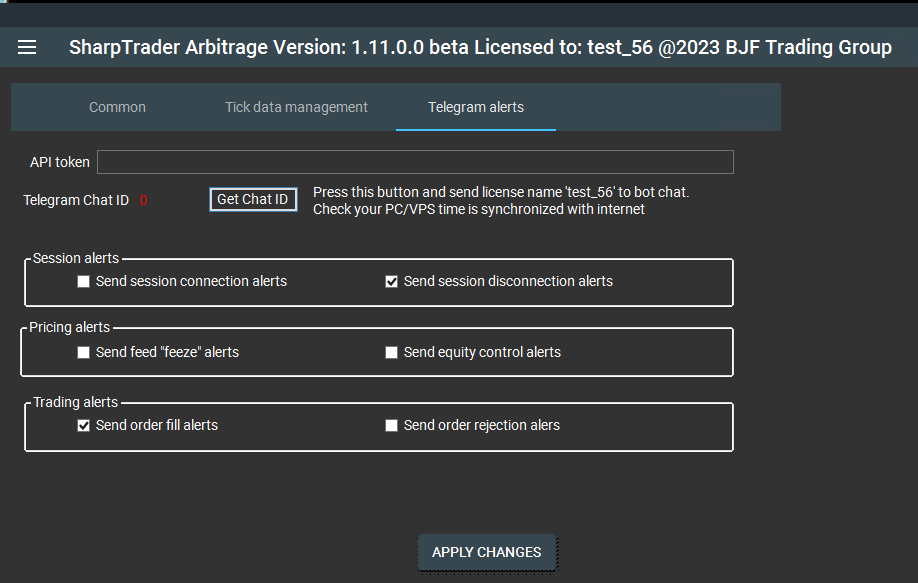918x583 pixels.
Task: Click the "Pricing alerts" group heading
Action: 70,327
